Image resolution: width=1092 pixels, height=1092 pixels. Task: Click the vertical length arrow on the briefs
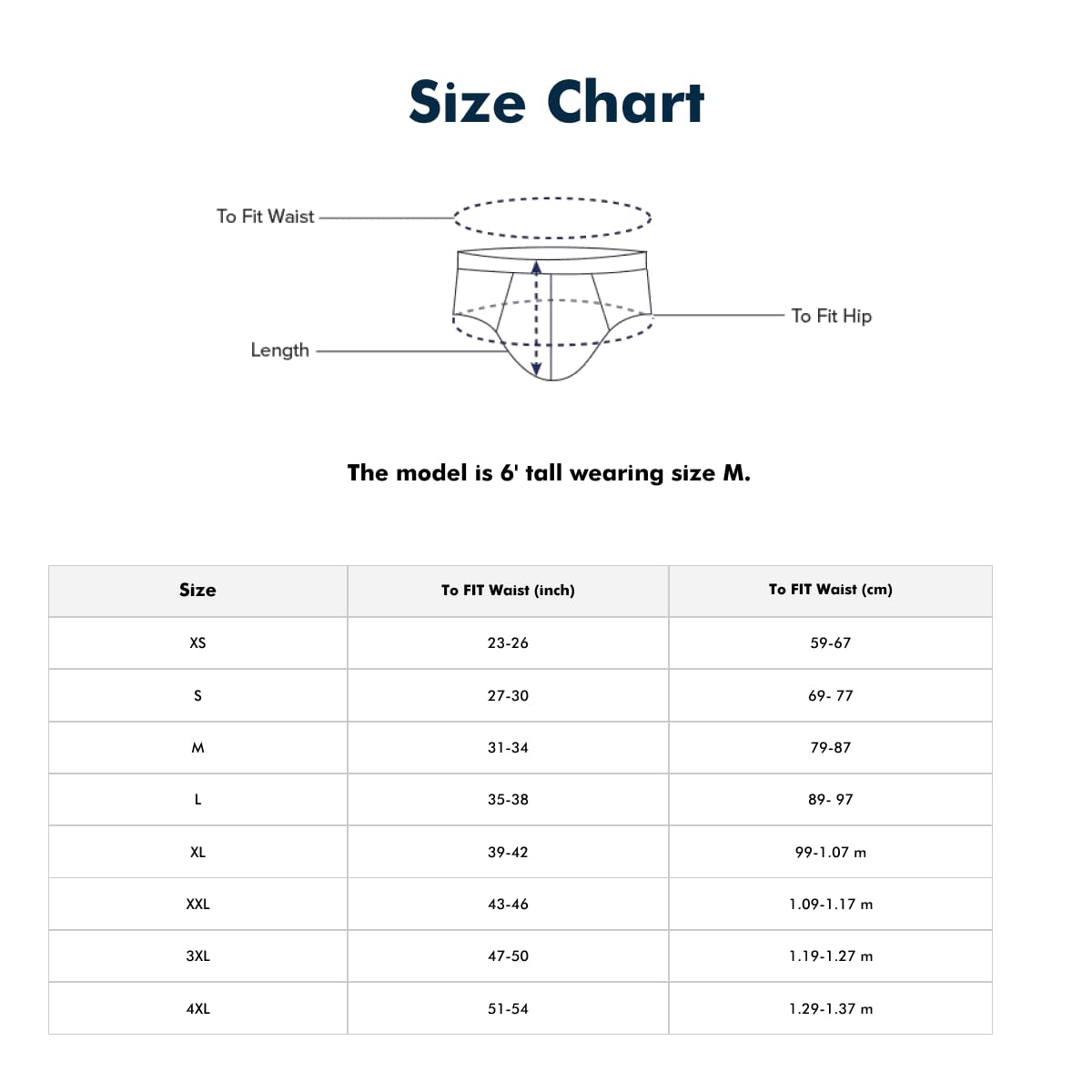537,318
